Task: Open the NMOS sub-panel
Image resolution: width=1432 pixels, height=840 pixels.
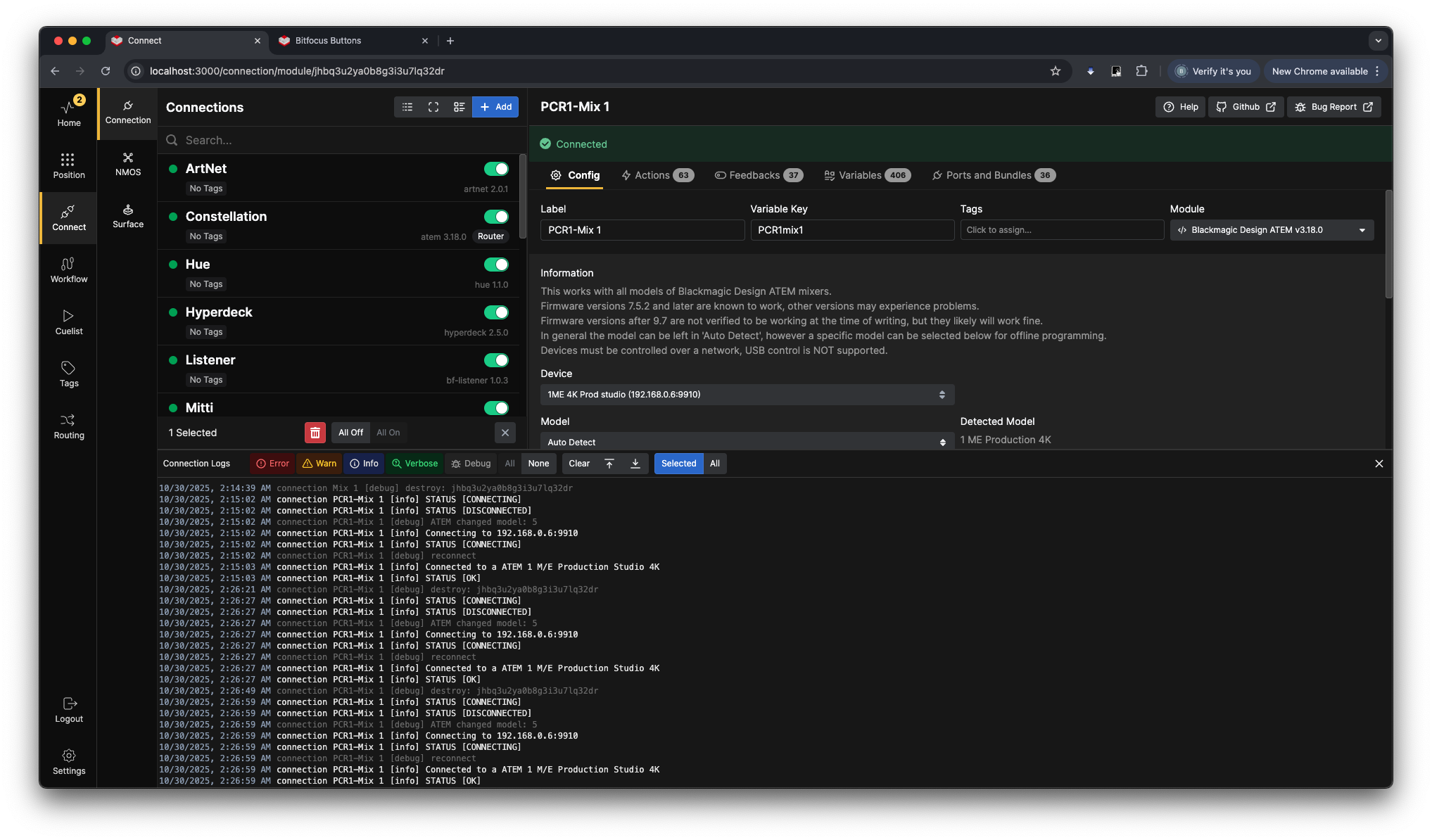Action: pyautogui.click(x=128, y=163)
